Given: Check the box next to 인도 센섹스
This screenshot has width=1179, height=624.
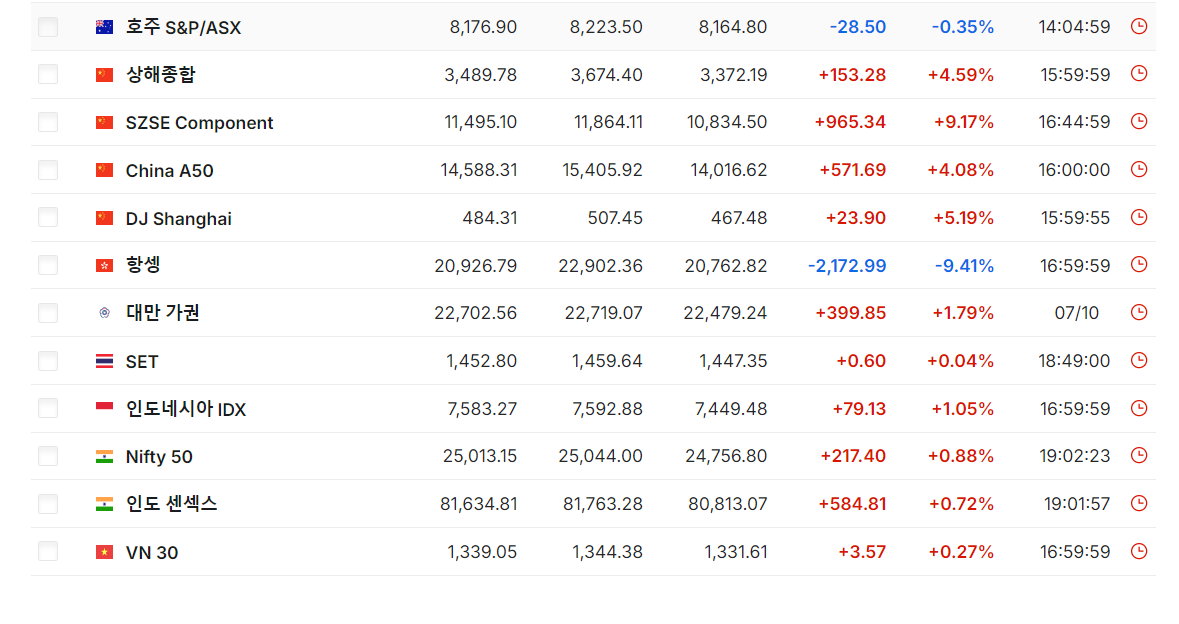Looking at the screenshot, I should tap(48, 504).
